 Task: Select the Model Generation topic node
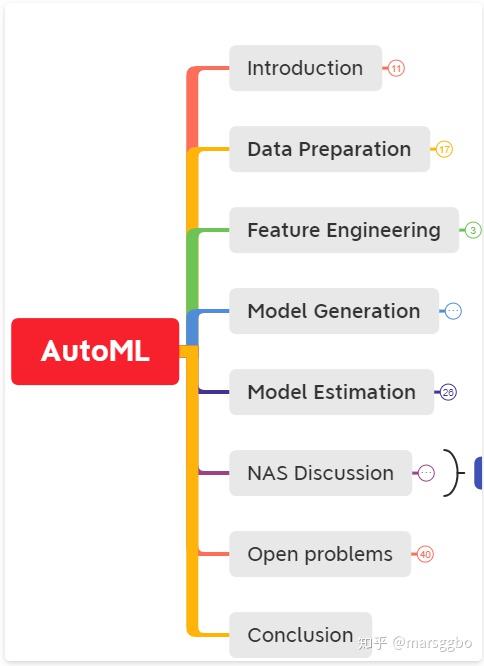click(334, 311)
